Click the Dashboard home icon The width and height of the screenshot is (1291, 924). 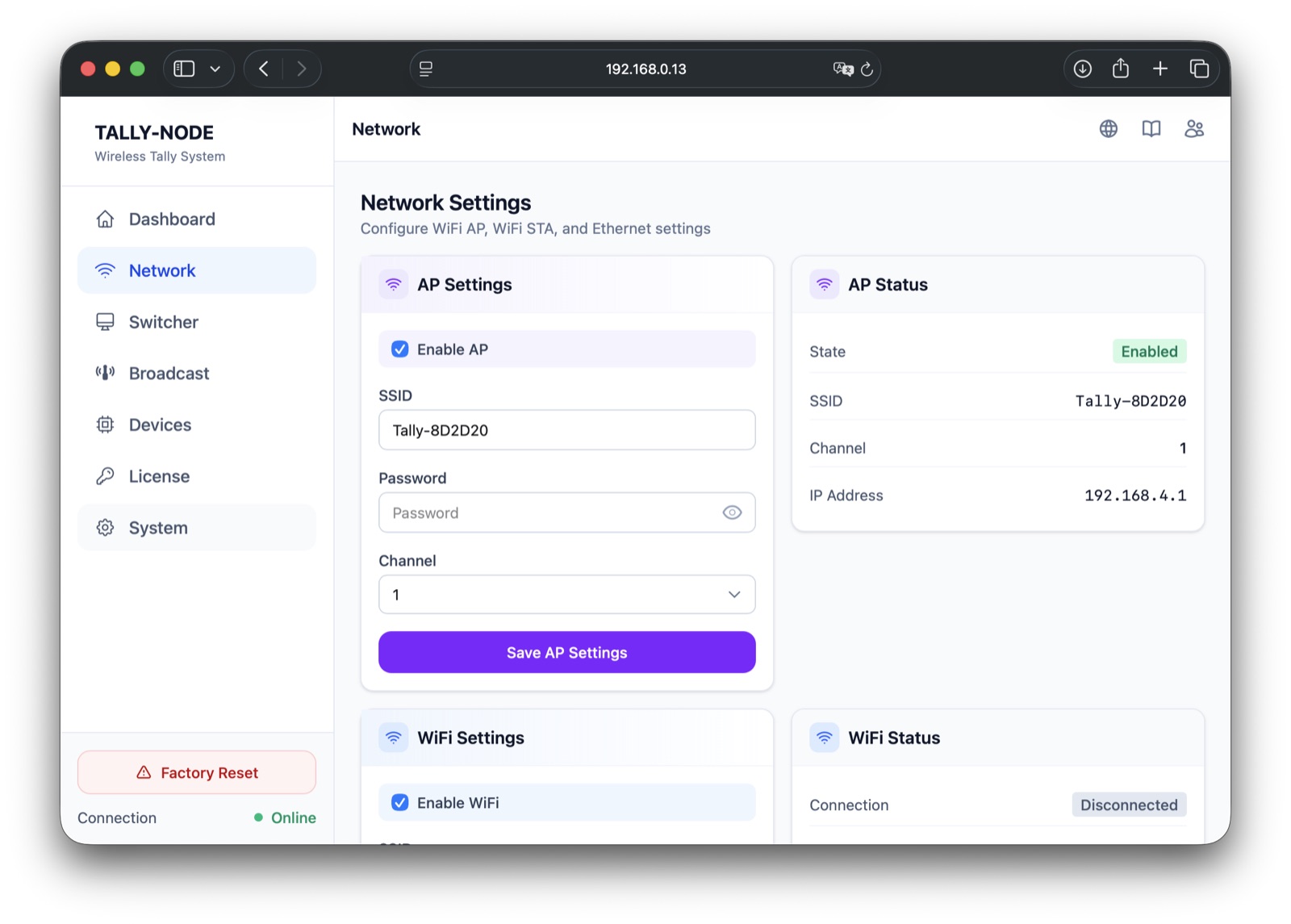pos(105,219)
